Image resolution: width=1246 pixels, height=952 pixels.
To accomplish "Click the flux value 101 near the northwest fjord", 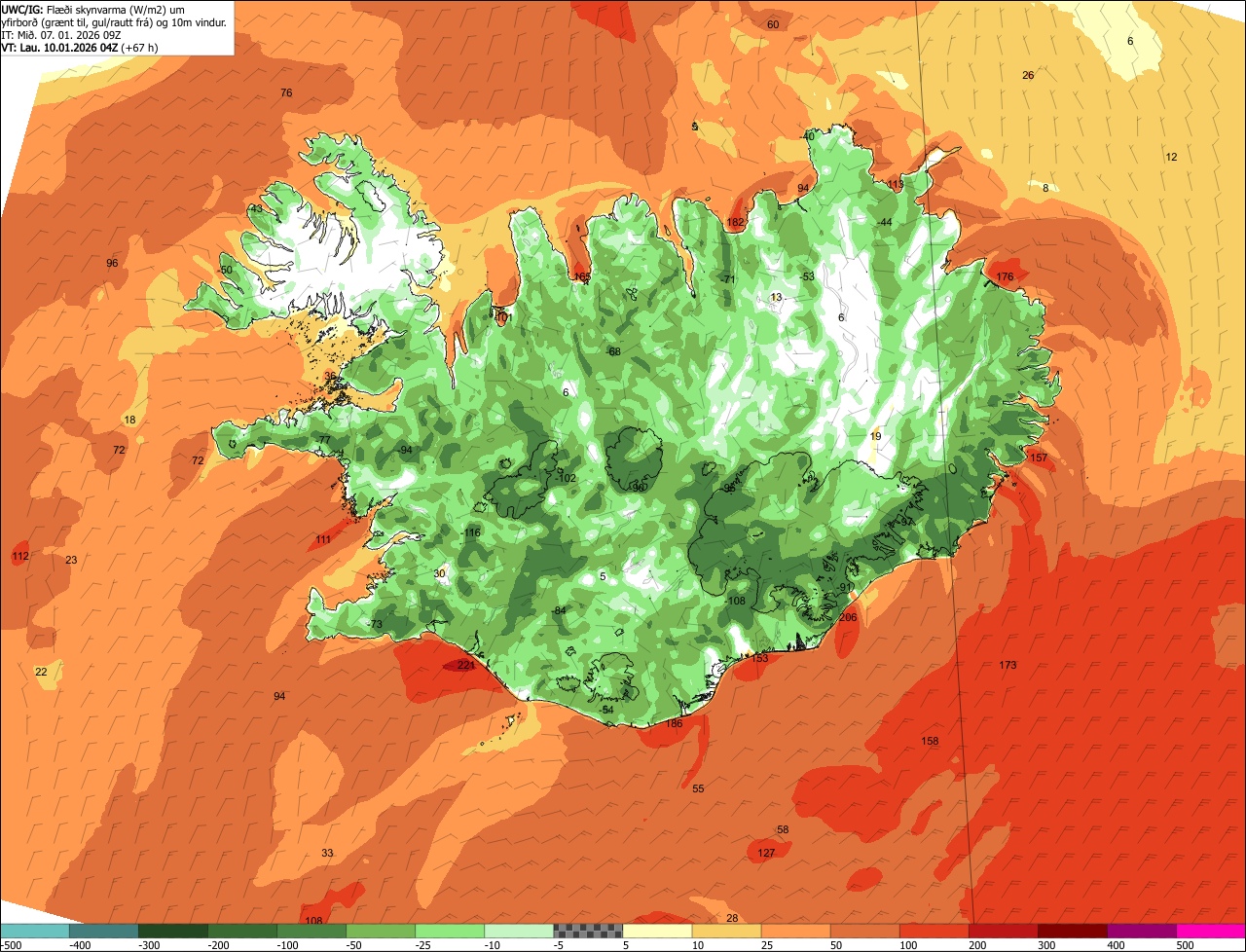I will (x=503, y=317).
